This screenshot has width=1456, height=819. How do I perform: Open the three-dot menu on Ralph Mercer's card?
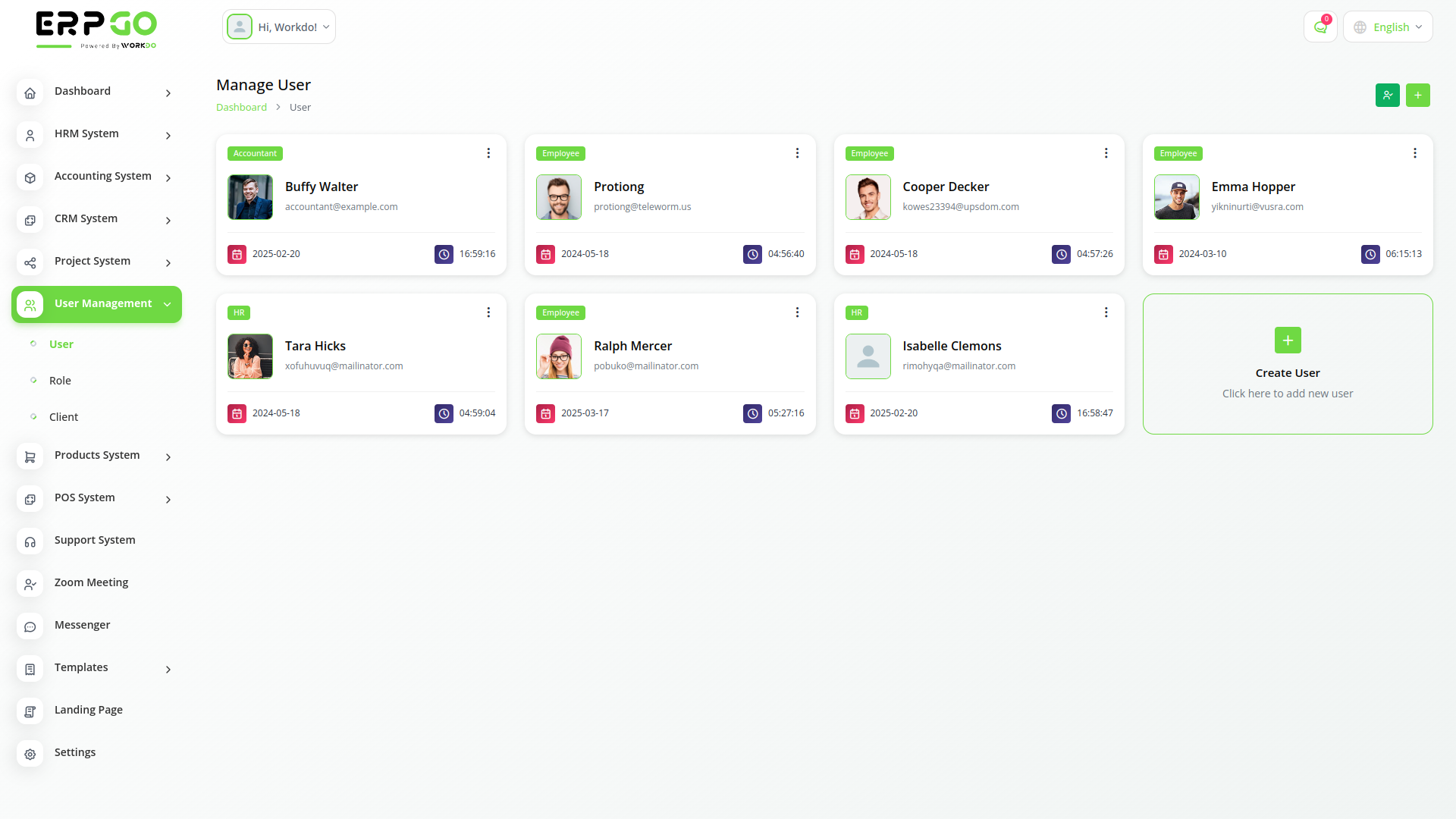(x=797, y=312)
